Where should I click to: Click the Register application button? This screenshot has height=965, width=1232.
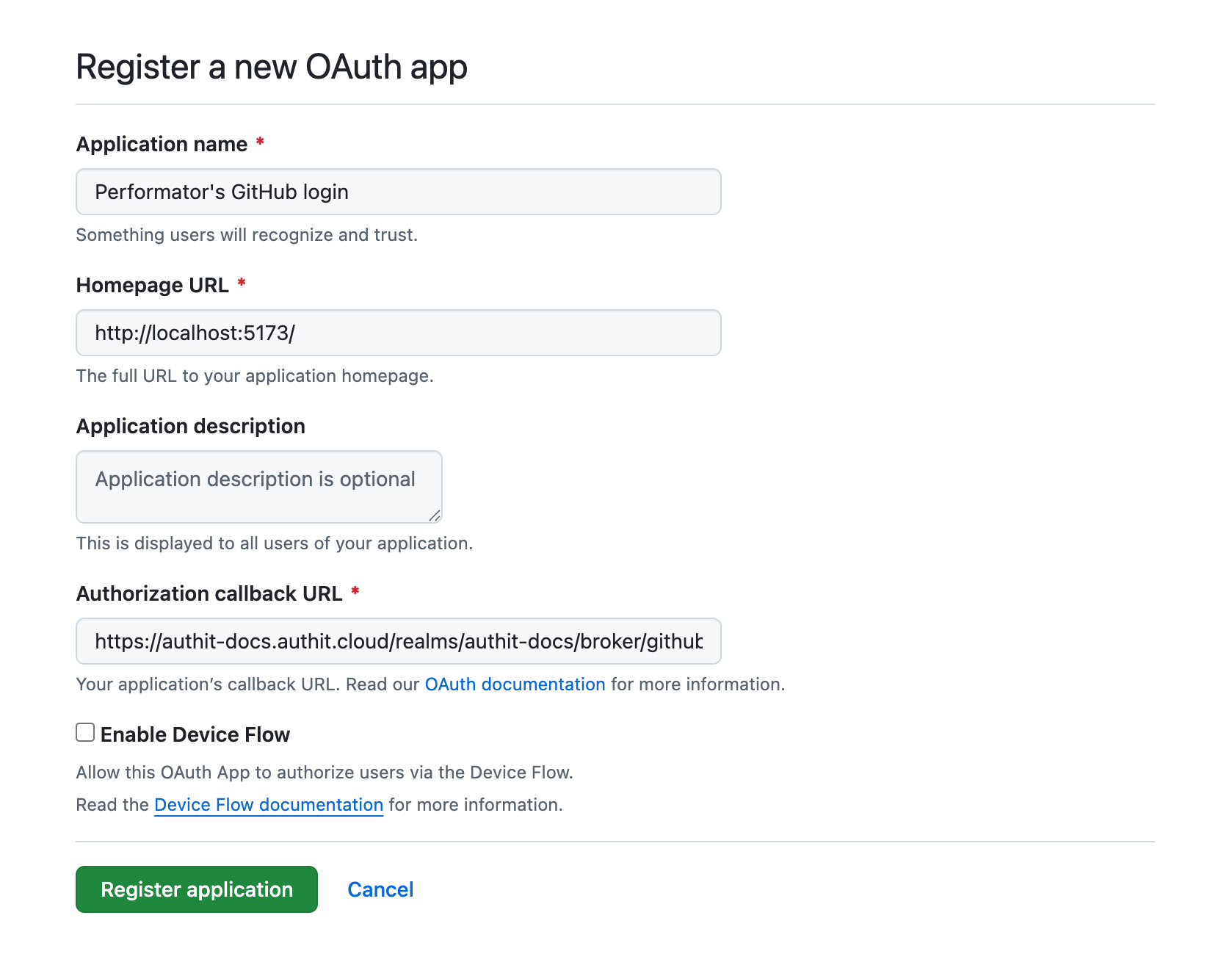(196, 889)
